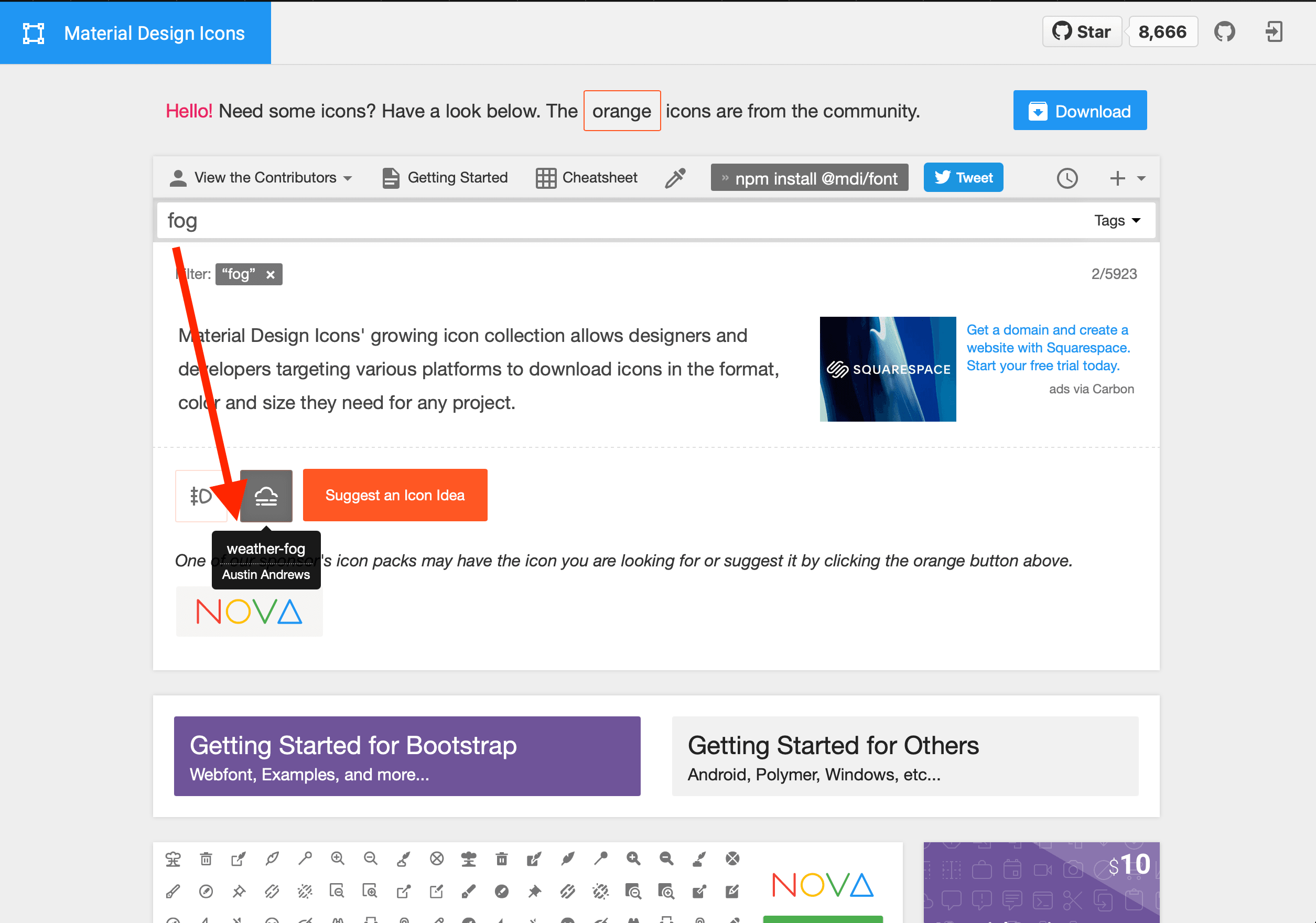The image size is (1316, 923).
Task: Open the Cheatsheet page
Action: point(586,178)
